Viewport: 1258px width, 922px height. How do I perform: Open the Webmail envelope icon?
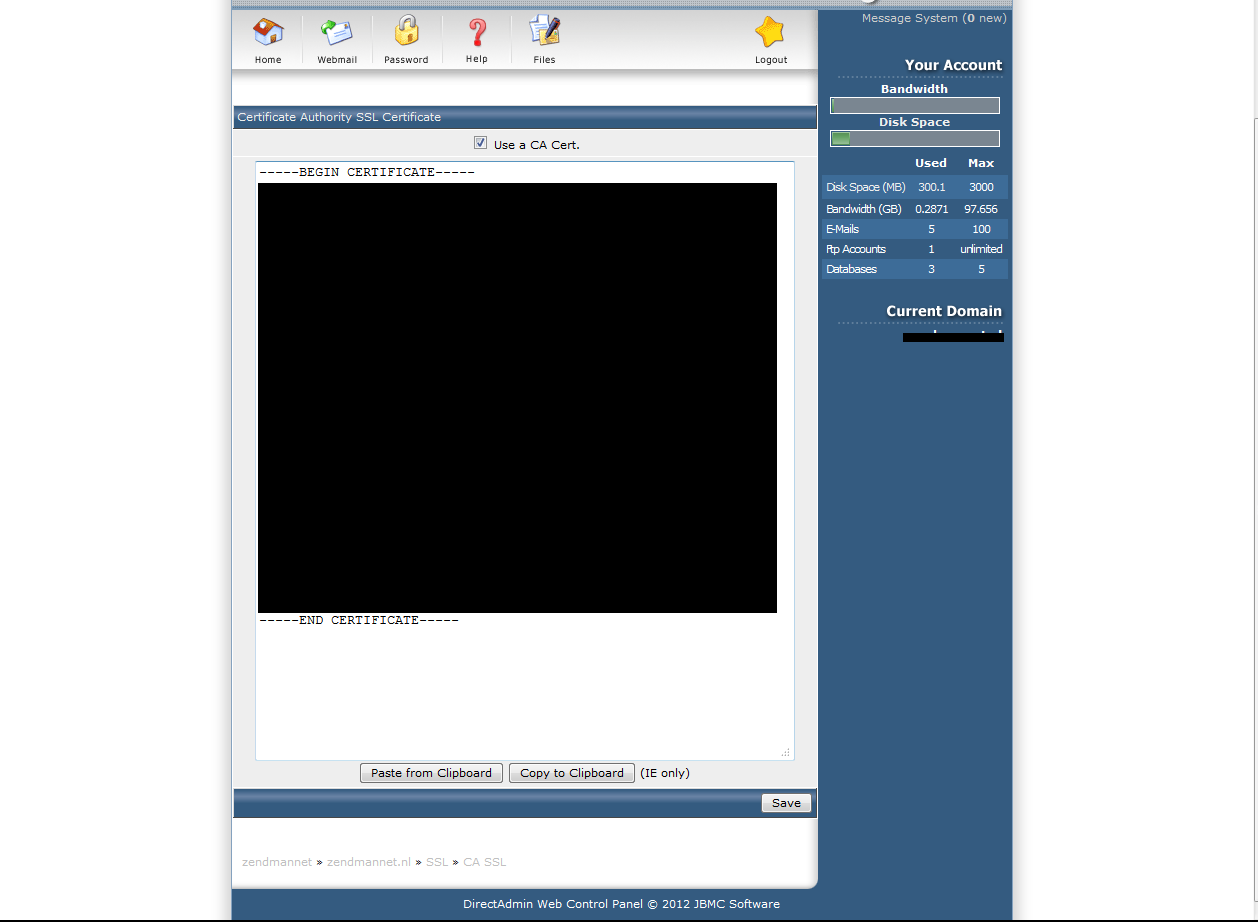click(337, 32)
